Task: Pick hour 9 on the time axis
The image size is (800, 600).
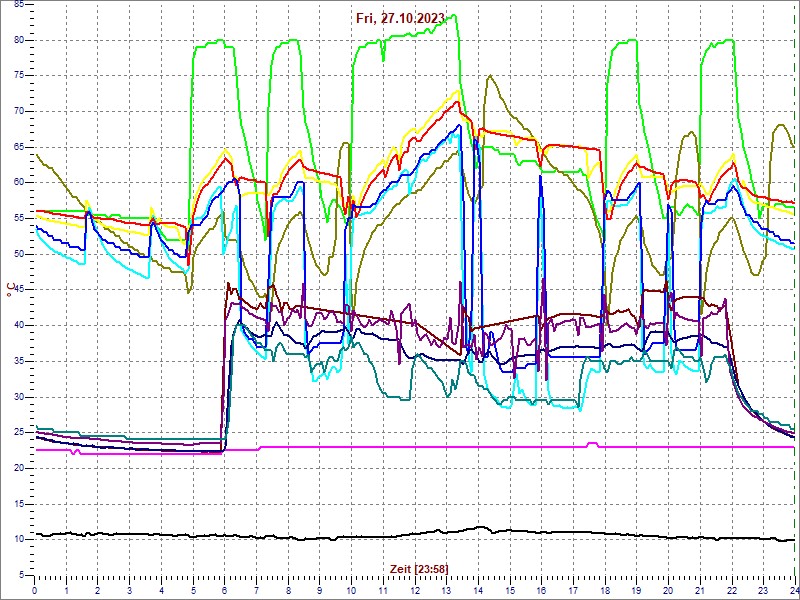Action: (x=320, y=590)
